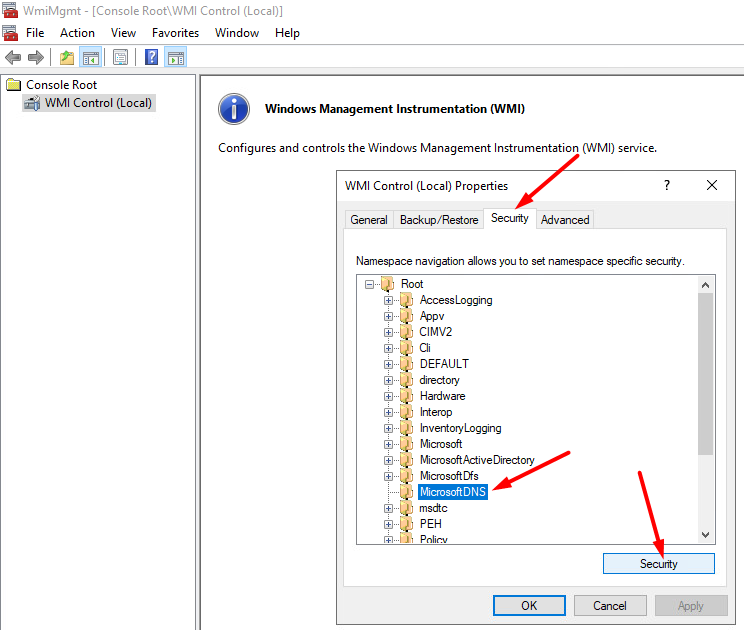The width and height of the screenshot is (744, 630).
Task: Collapse the Root namespace node
Action: [x=369, y=284]
